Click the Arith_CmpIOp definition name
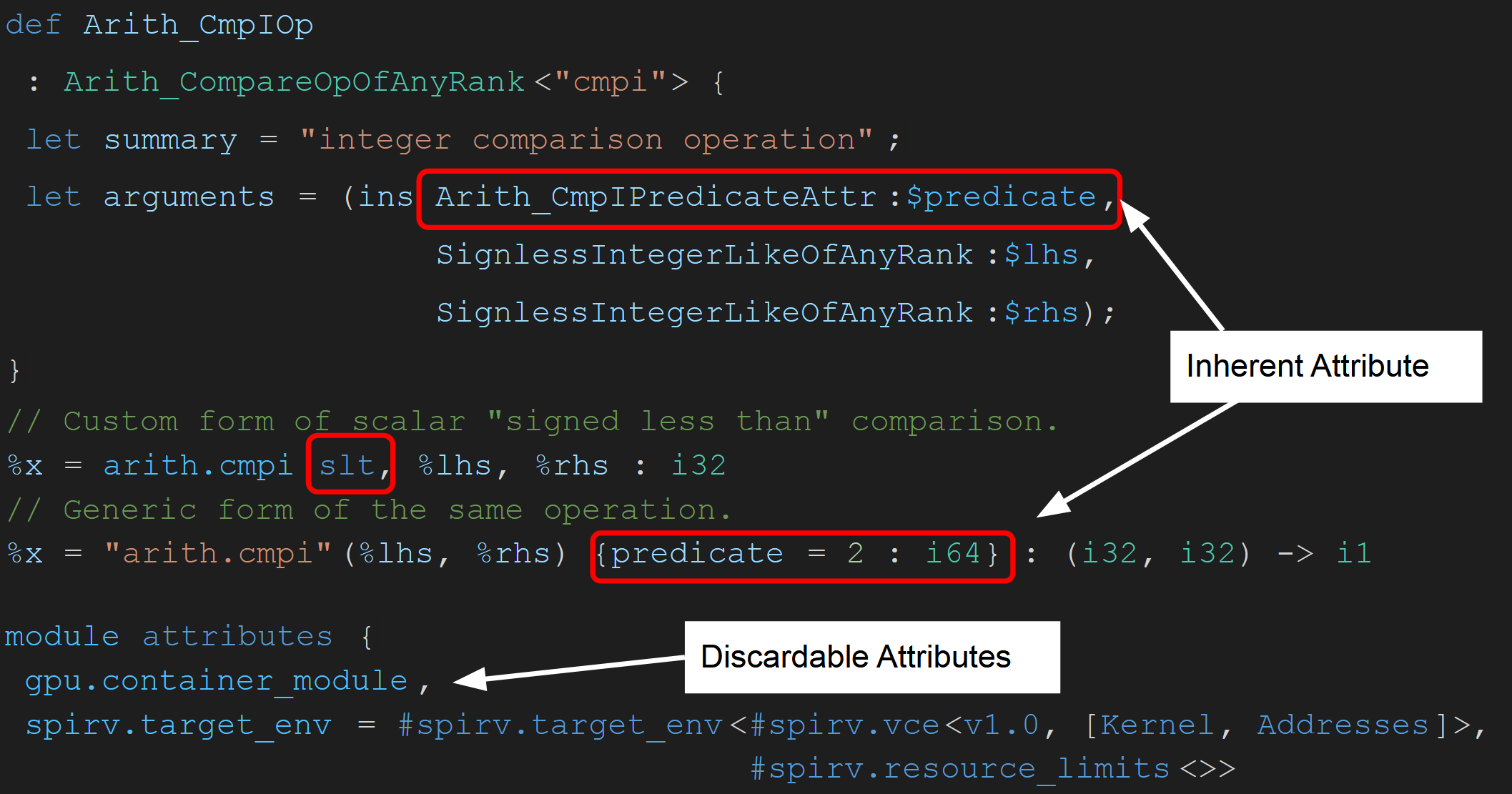Screen dimensions: 1512x794 tap(198, 26)
